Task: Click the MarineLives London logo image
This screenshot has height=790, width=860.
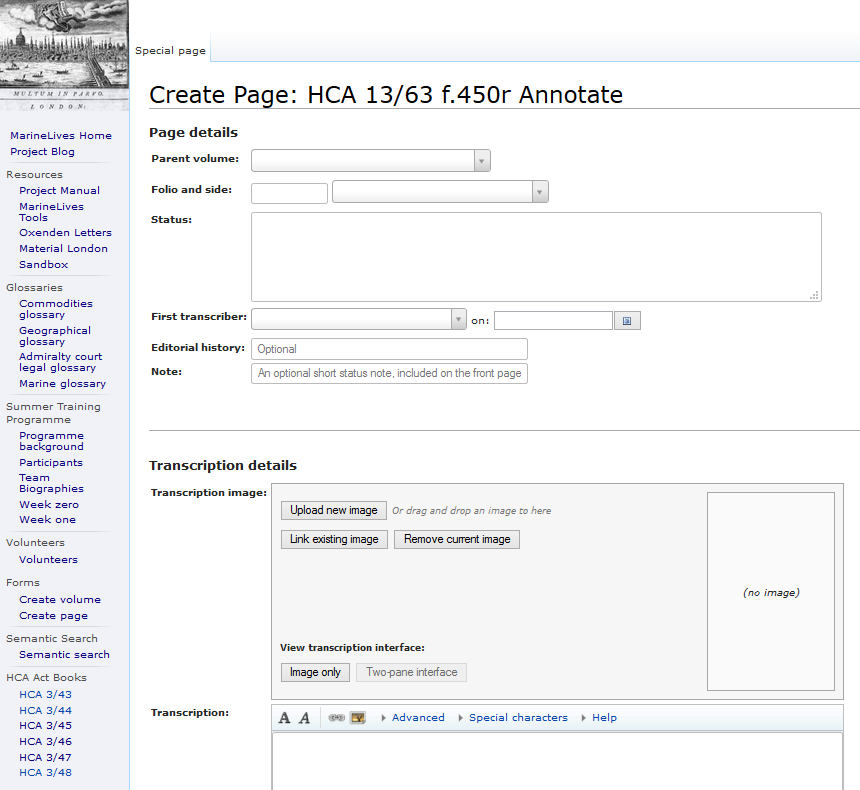Action: pos(65,55)
